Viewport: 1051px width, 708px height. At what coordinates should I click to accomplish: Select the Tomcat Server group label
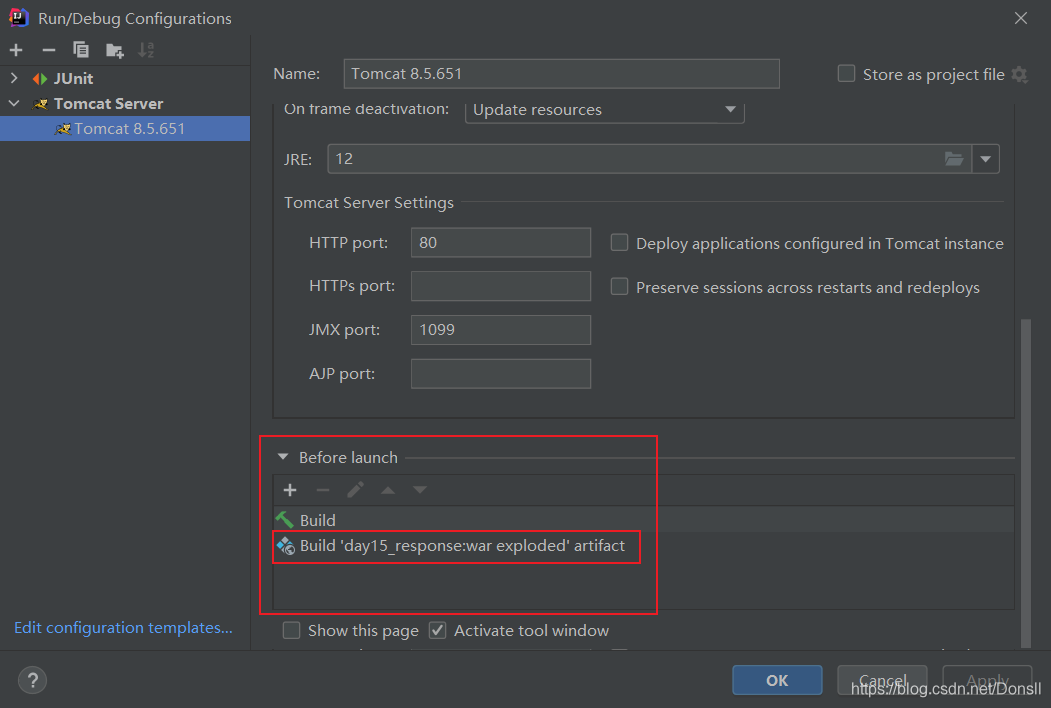pos(109,104)
